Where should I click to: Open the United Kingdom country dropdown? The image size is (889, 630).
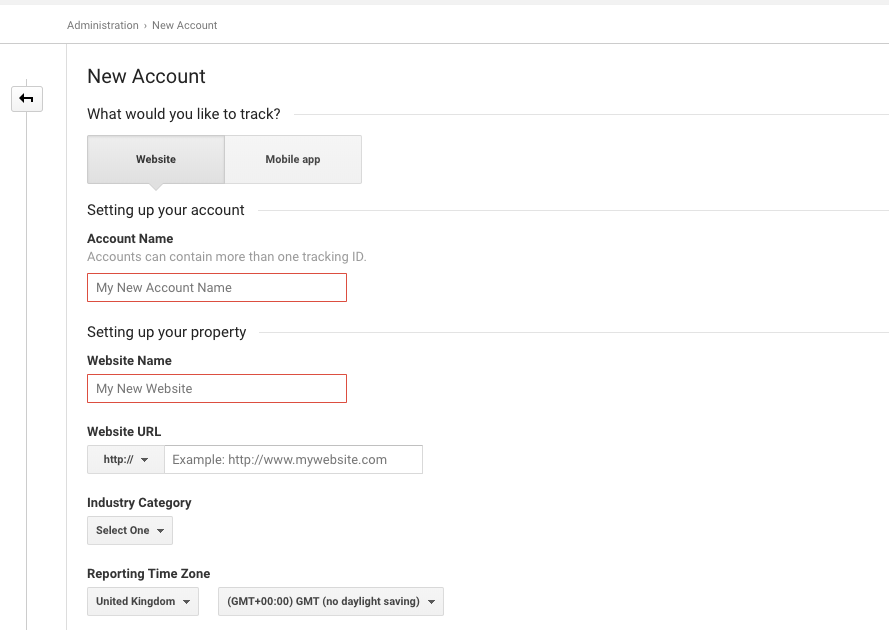[x=143, y=602]
